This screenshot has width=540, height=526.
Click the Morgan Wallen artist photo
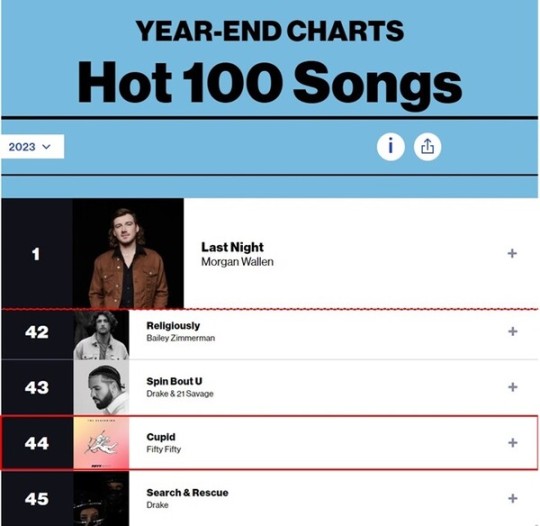click(128, 254)
